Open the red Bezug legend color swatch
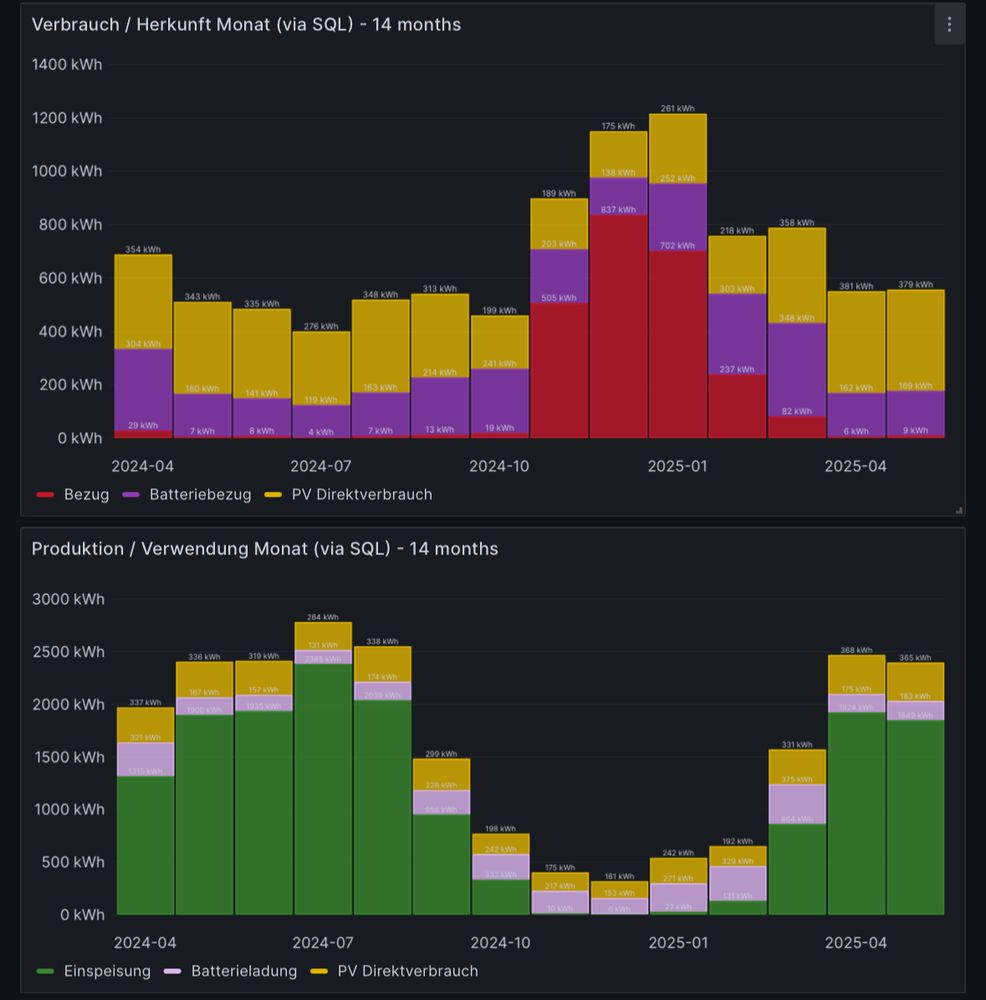This screenshot has height=1000, width=986. pyautogui.click(x=45, y=495)
